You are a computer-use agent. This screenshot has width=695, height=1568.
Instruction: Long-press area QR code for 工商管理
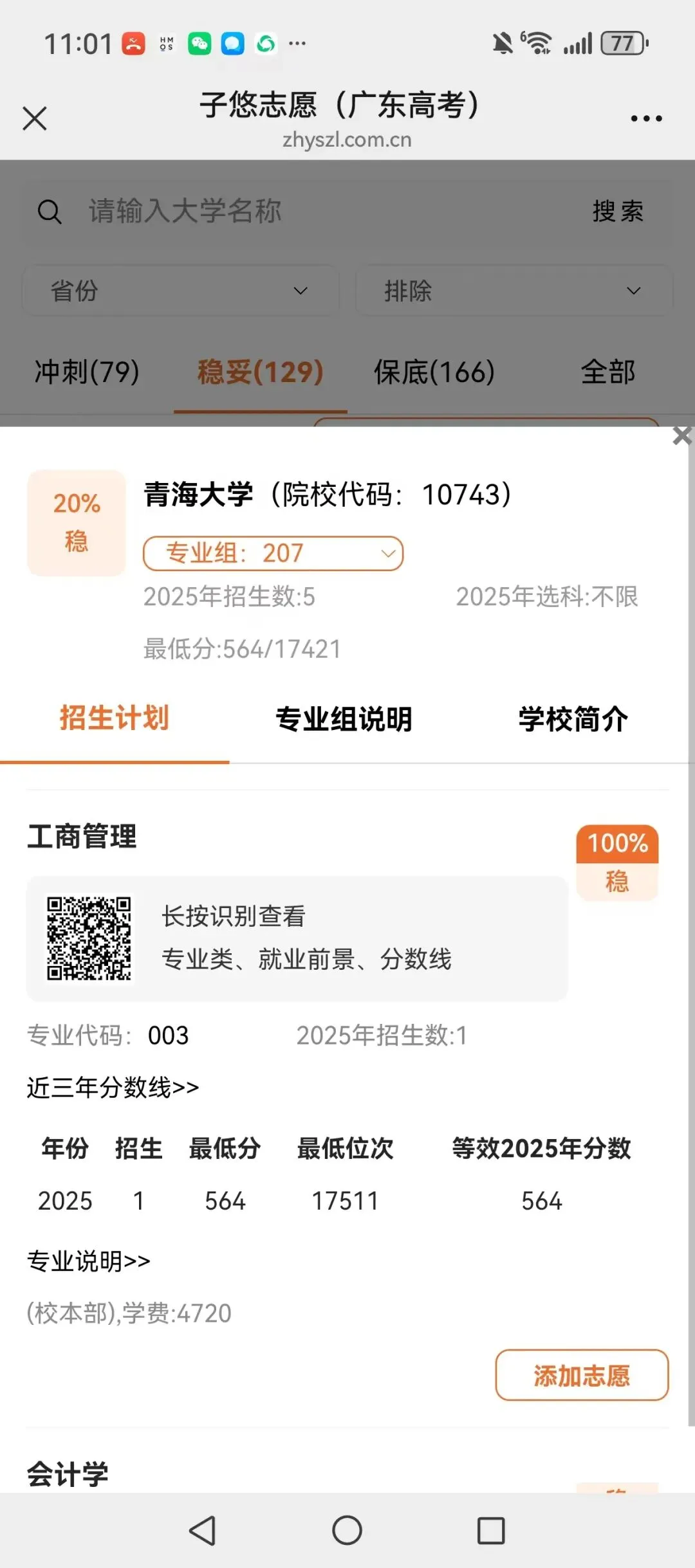(89, 938)
